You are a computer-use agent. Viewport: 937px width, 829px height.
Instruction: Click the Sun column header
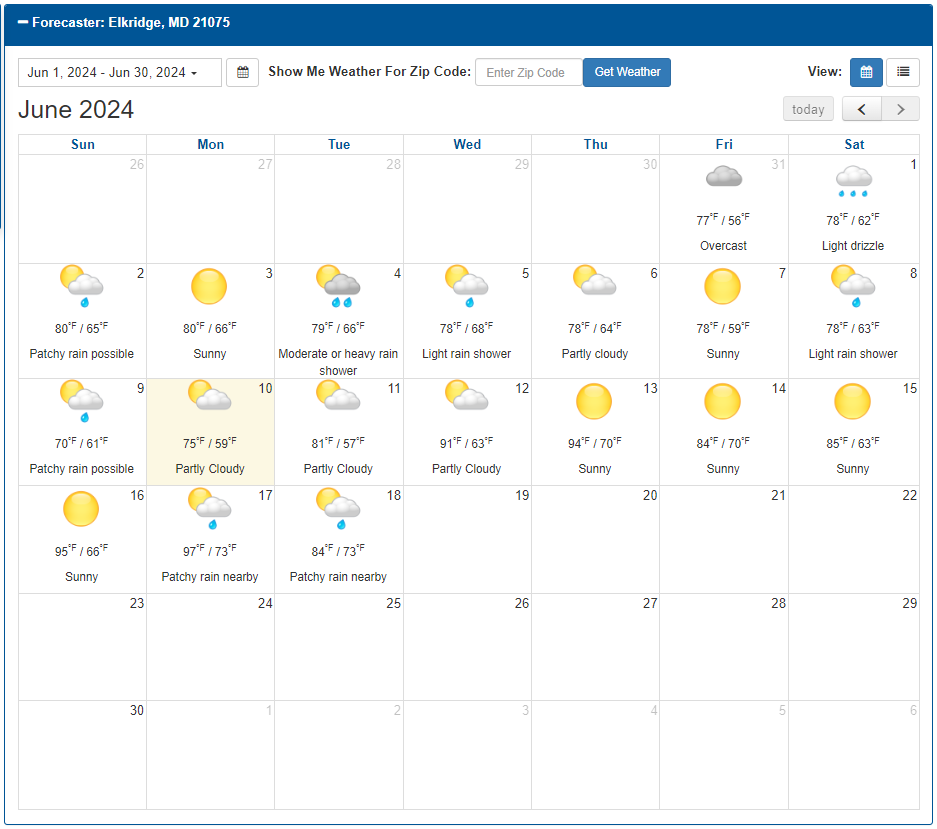coord(82,145)
